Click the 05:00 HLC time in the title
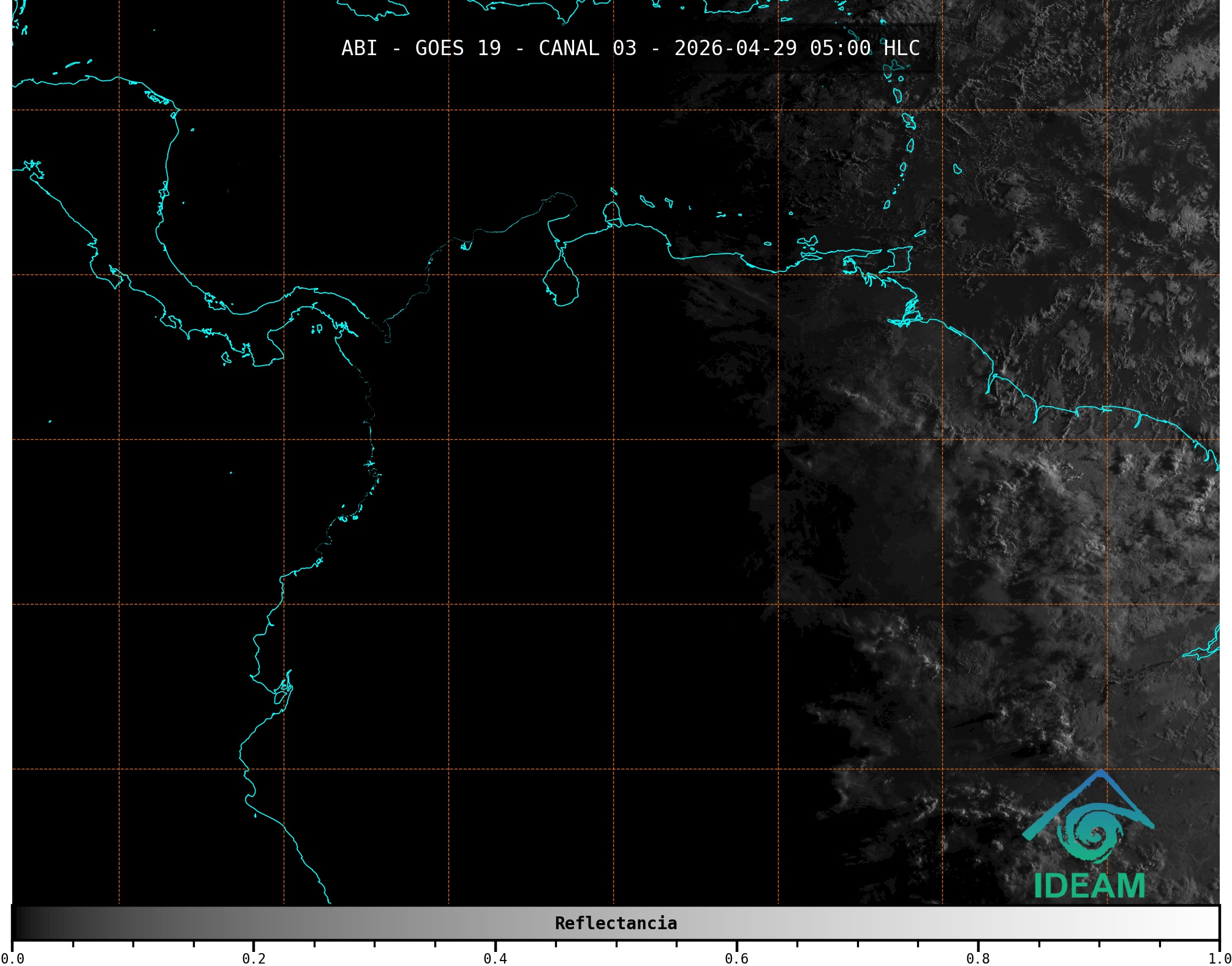 [864, 48]
